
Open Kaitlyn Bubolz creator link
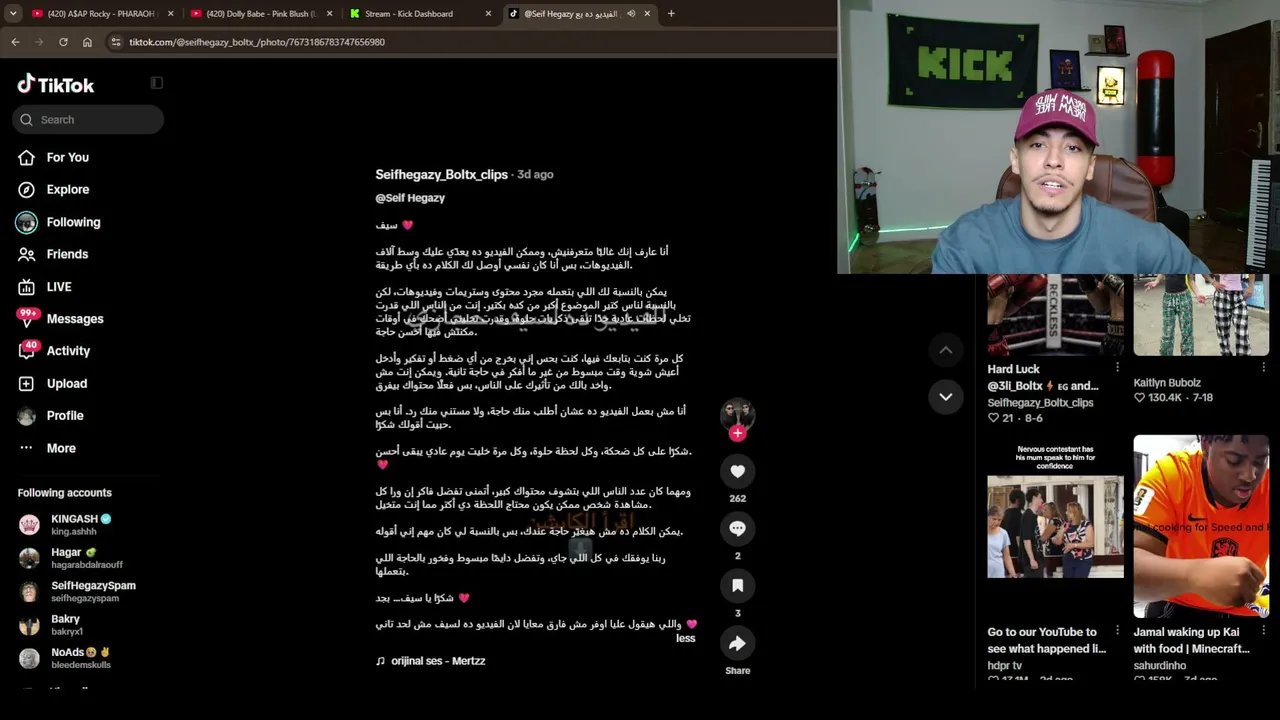pos(1167,383)
